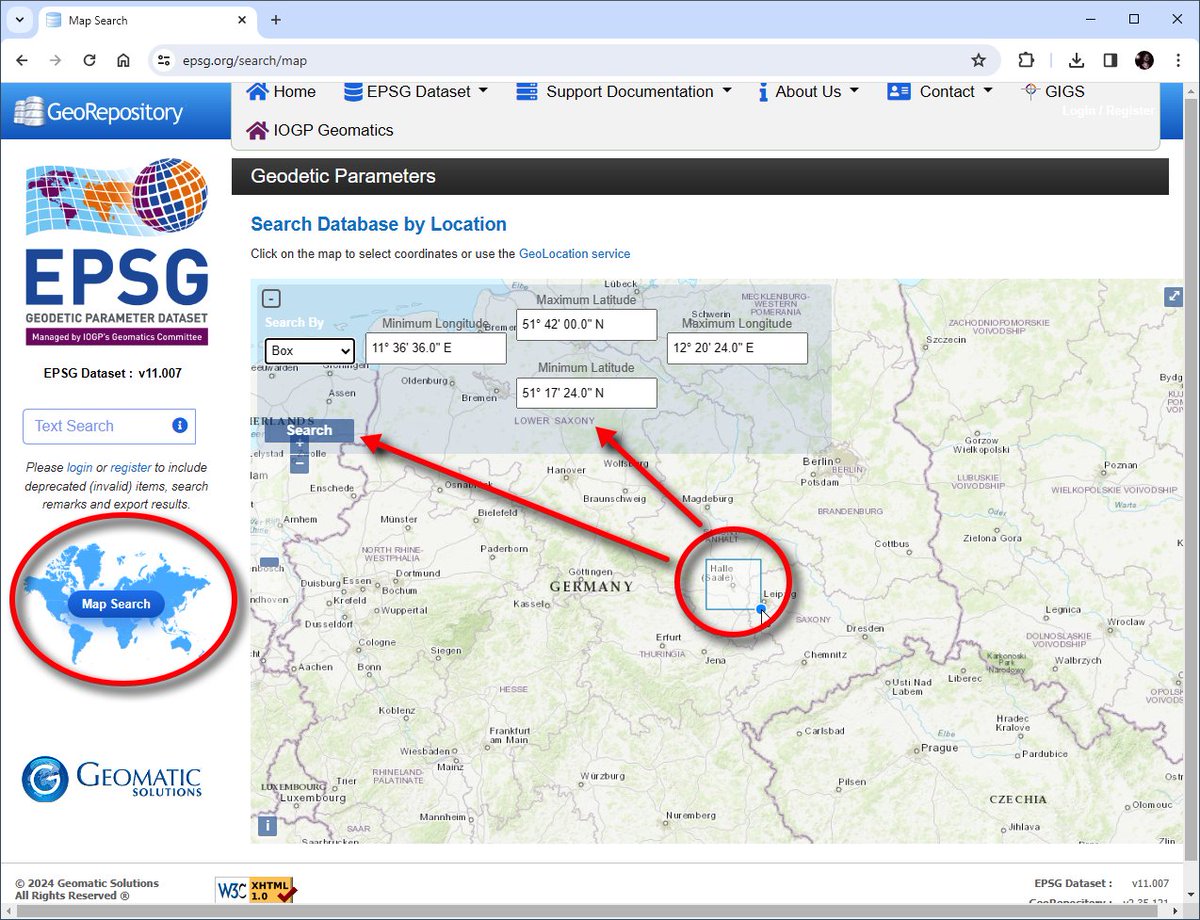1200x920 pixels.
Task: Open the Search By Box dropdown
Action: [310, 351]
